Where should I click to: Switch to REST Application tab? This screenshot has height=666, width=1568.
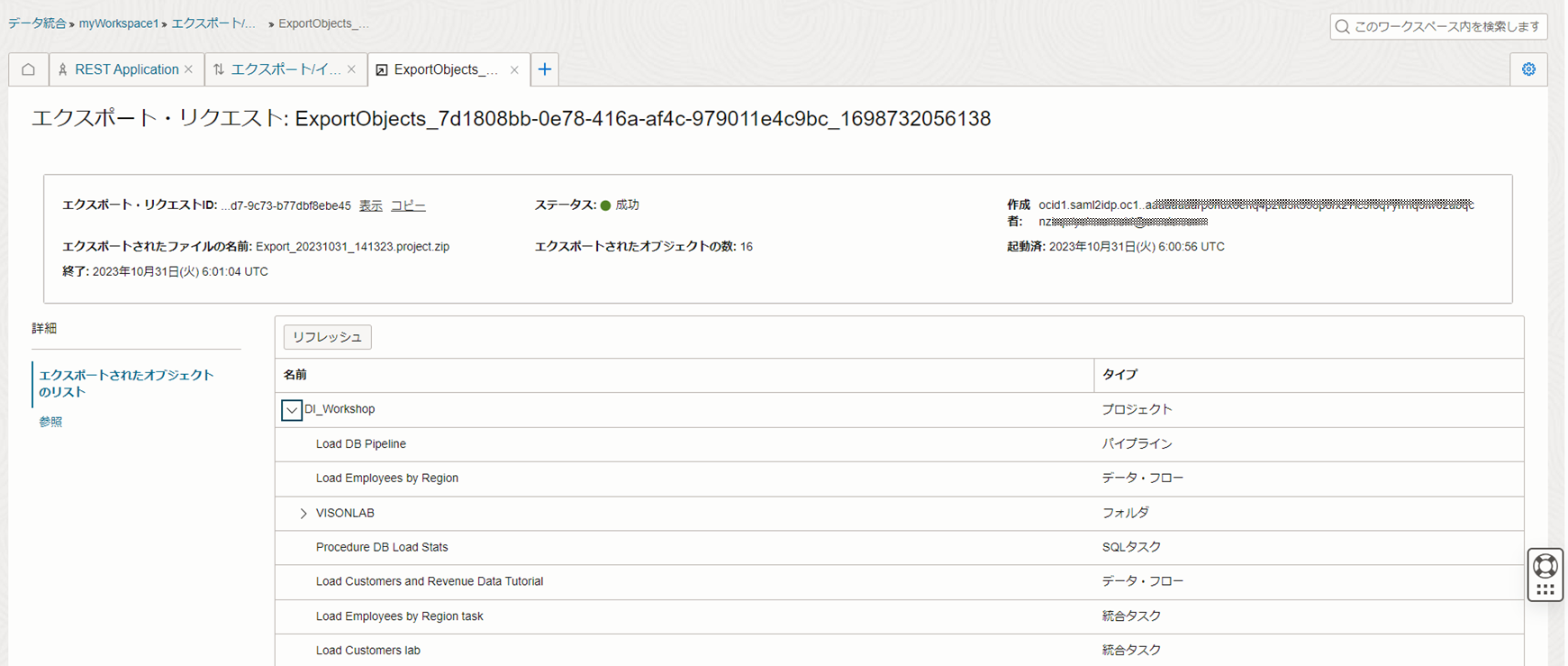point(126,69)
